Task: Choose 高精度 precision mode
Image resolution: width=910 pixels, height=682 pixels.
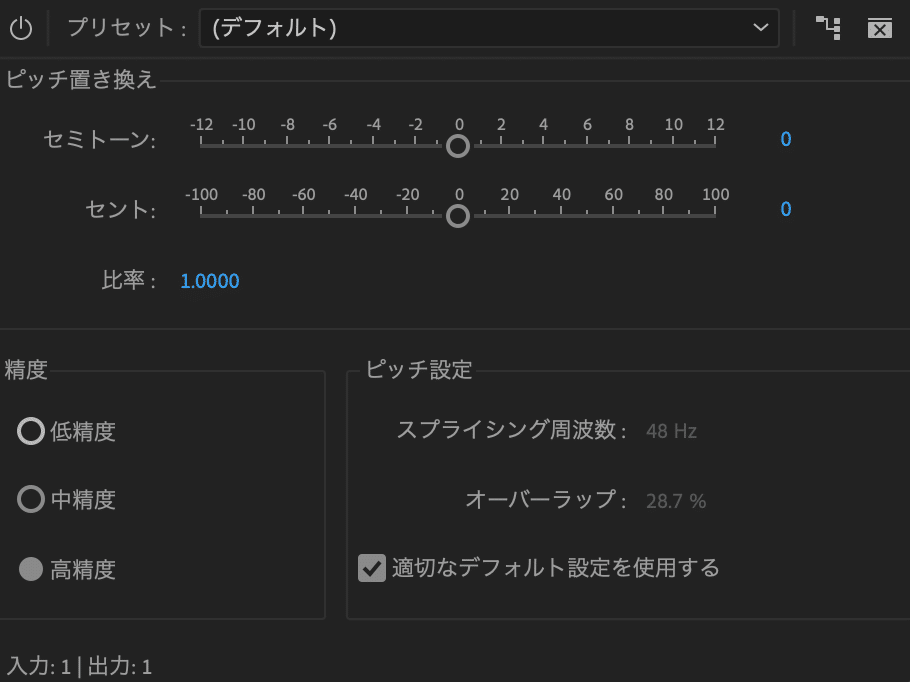Action: [32, 569]
